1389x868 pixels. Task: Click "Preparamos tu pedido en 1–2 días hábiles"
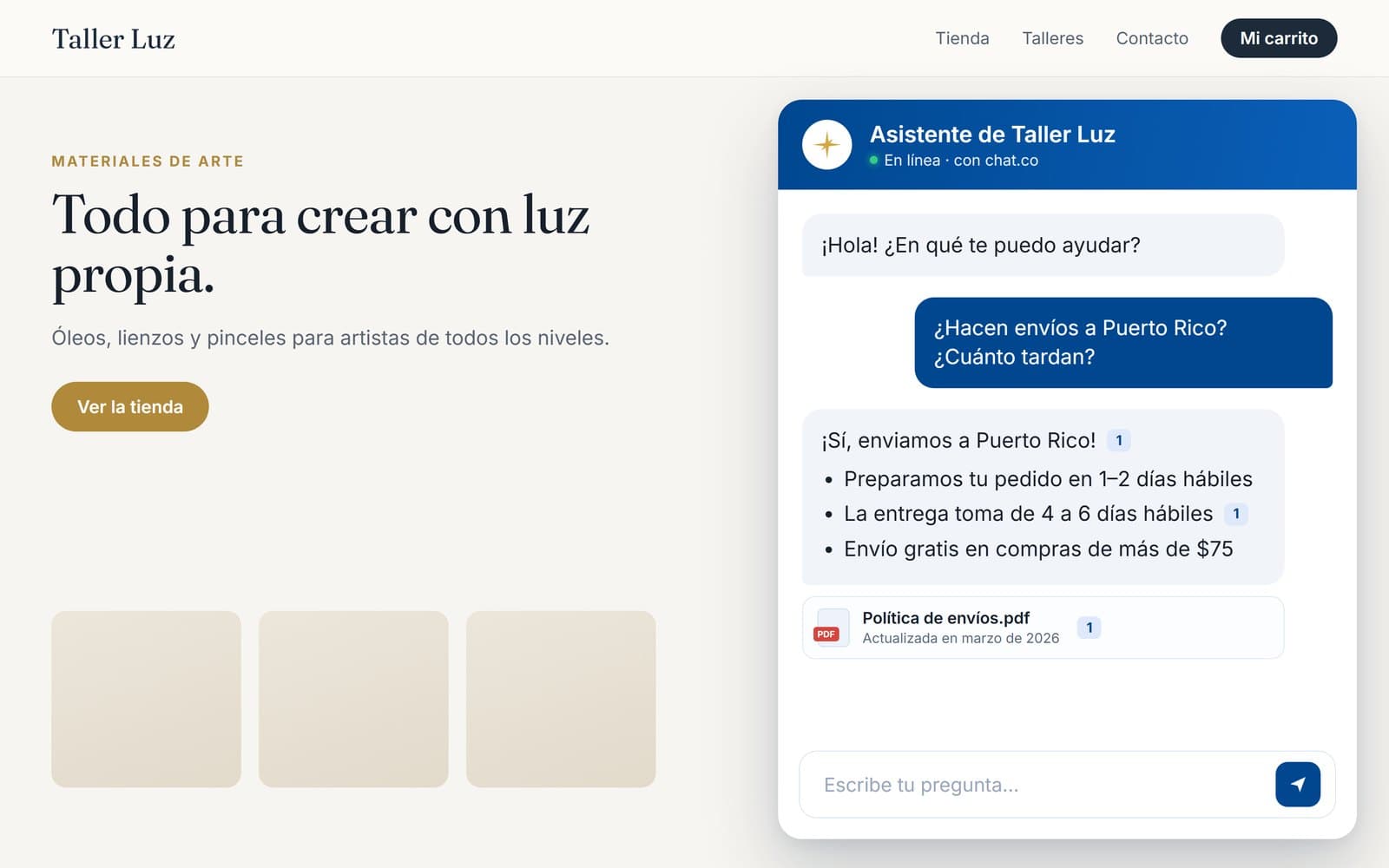point(1048,479)
